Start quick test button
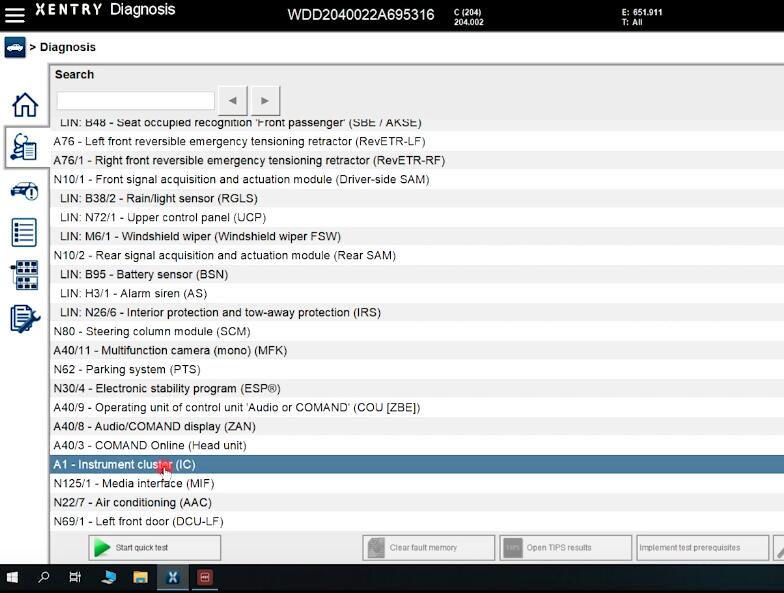The height and width of the screenshot is (593, 784). coord(154,548)
